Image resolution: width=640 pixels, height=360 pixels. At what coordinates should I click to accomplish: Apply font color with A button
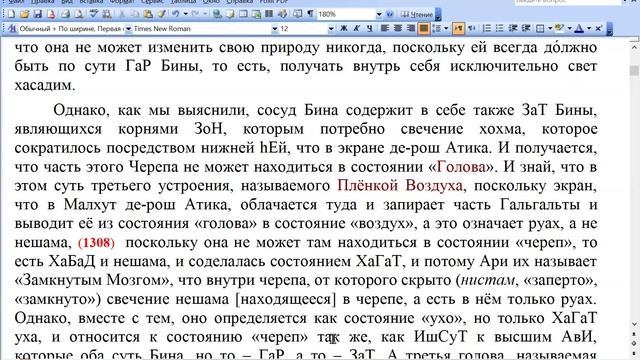coord(579,28)
